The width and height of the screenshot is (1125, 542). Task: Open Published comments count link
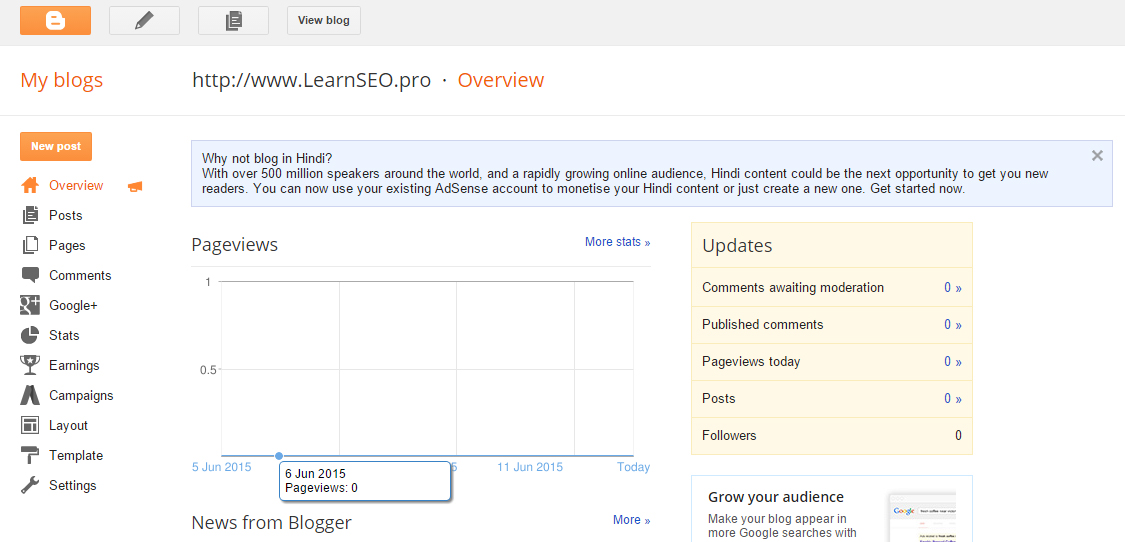click(953, 324)
